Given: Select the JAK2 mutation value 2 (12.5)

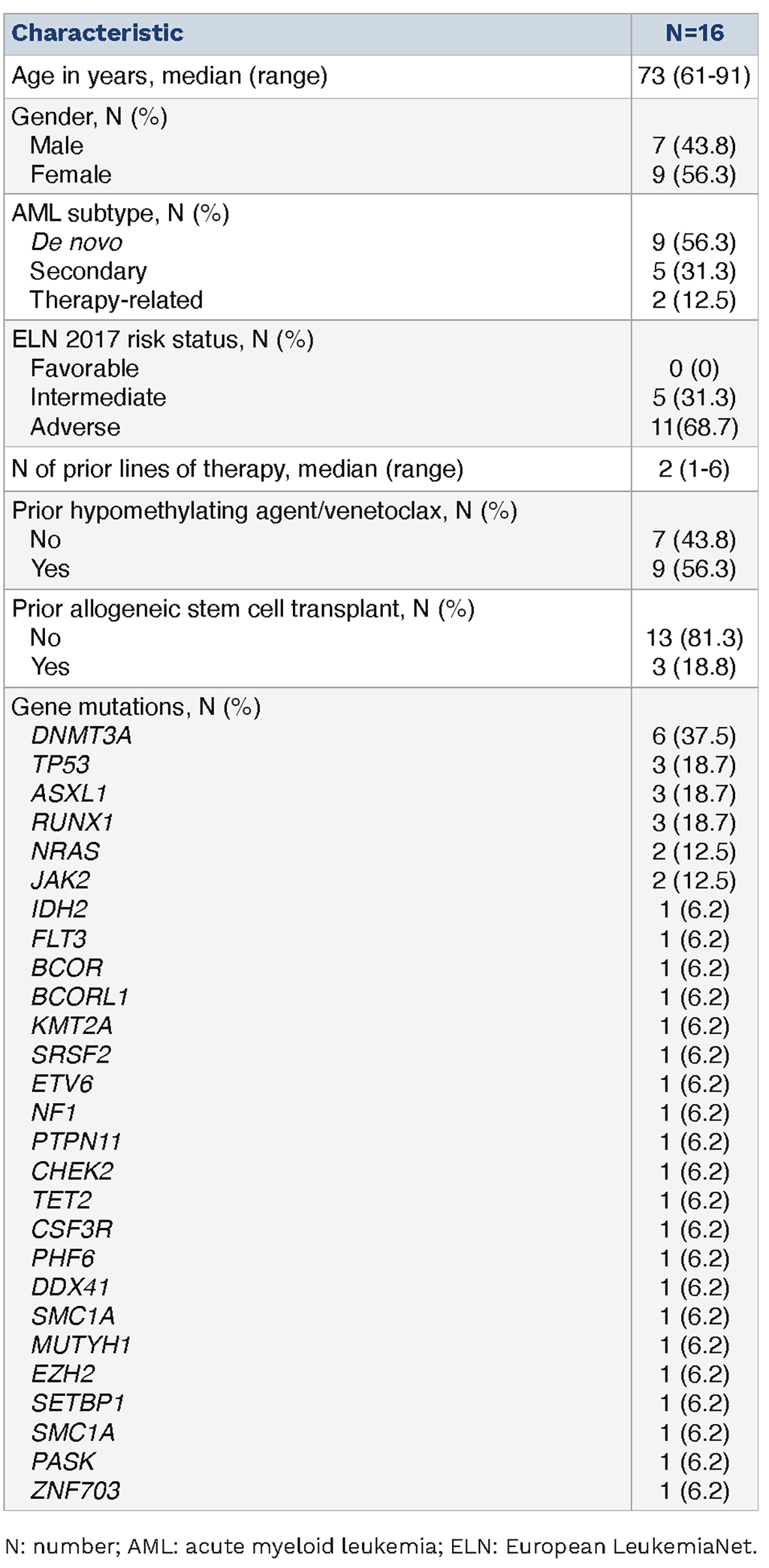Looking at the screenshot, I should click(694, 881).
